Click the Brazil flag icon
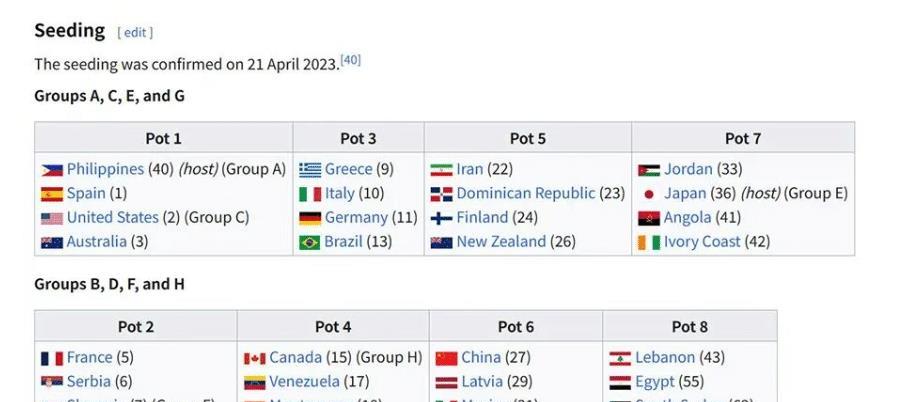The image size is (906, 402). click(x=310, y=242)
